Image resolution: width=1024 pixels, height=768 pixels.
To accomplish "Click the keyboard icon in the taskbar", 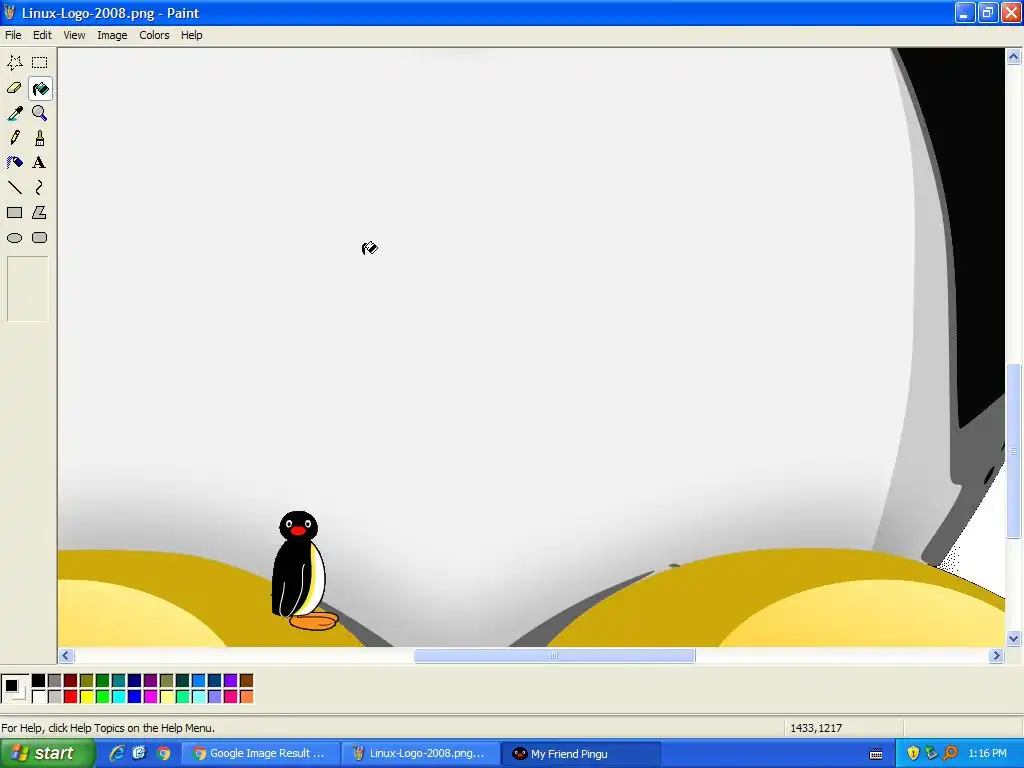I will point(876,754).
